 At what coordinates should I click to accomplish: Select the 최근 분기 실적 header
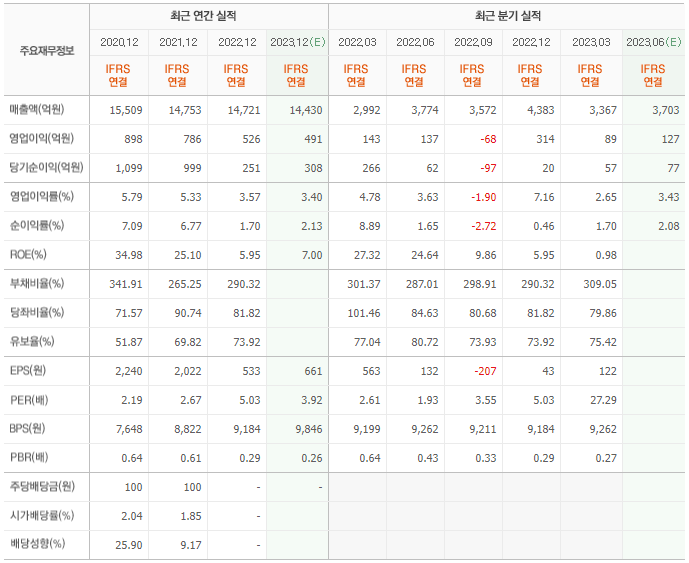coord(508,16)
